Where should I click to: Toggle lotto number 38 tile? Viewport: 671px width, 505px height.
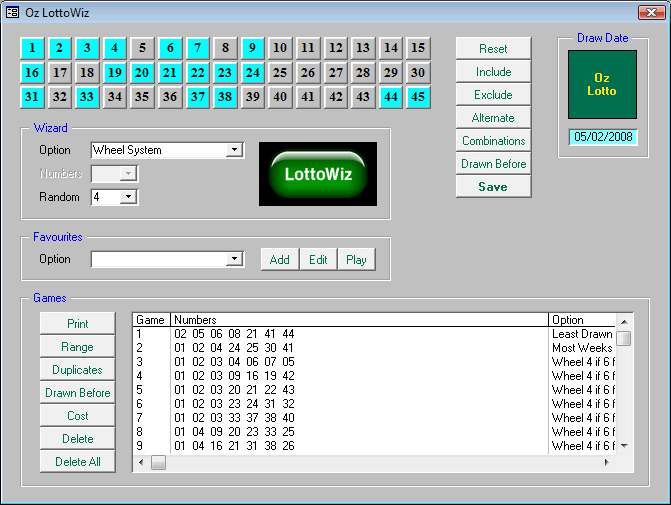pyautogui.click(x=225, y=97)
